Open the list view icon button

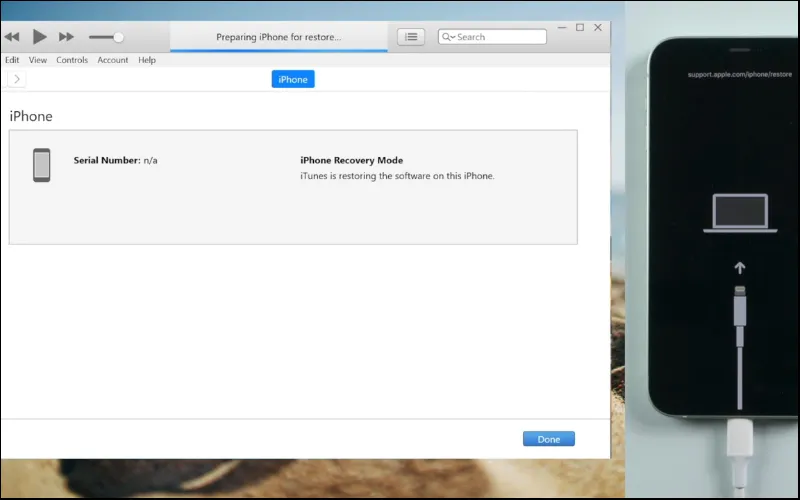pyautogui.click(x=411, y=37)
